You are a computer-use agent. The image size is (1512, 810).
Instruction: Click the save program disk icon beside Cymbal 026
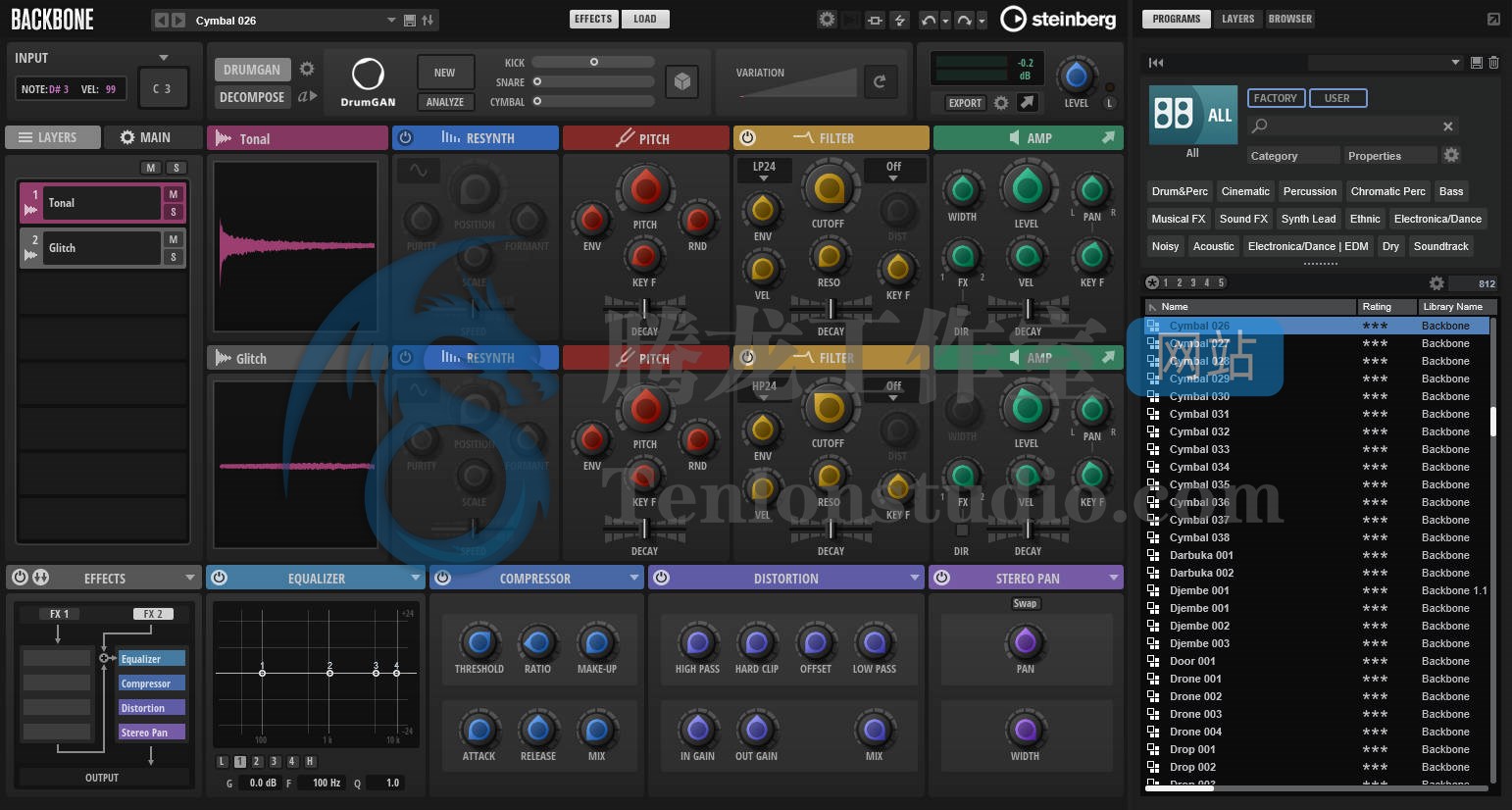click(x=410, y=20)
